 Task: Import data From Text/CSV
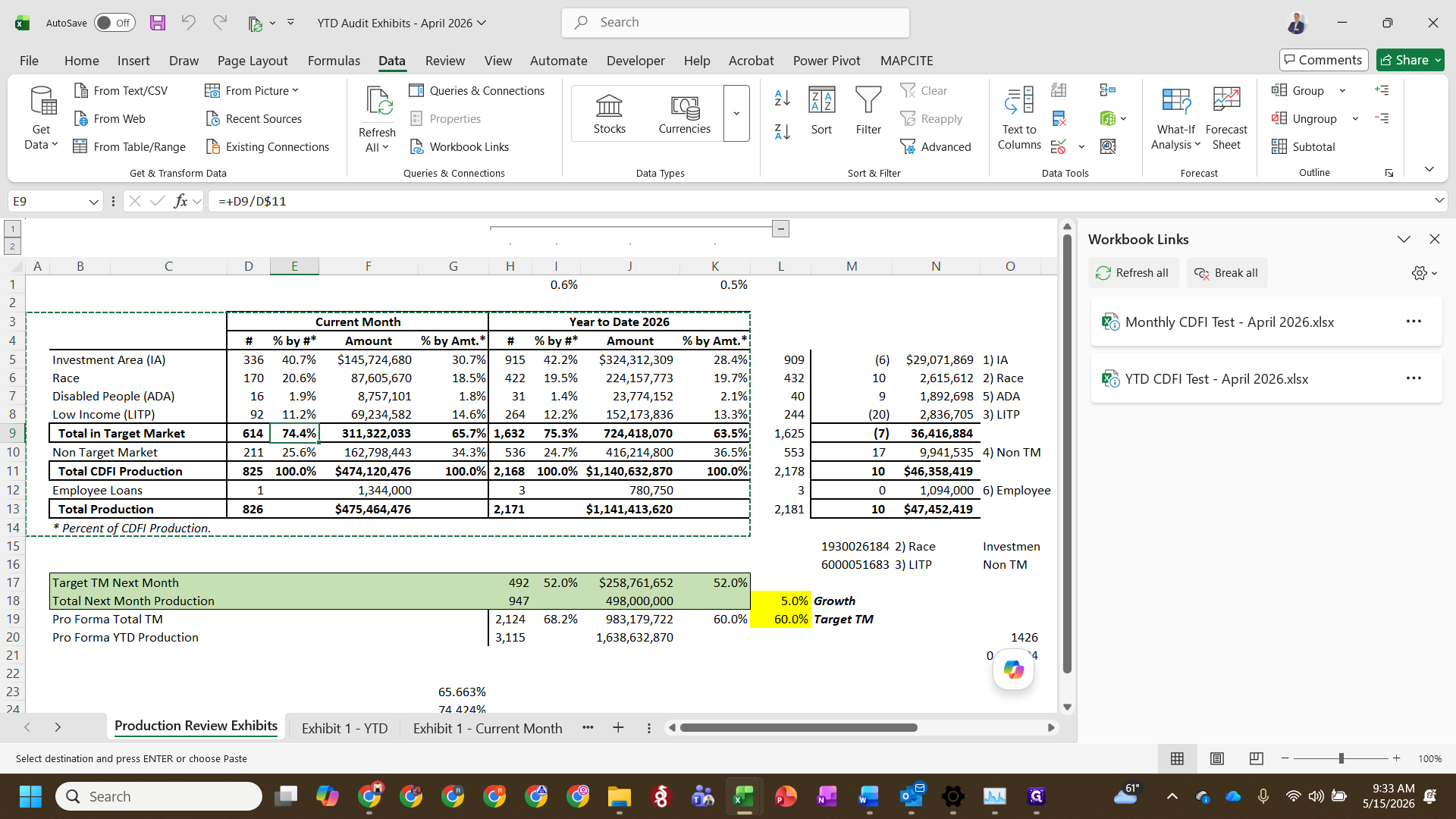tap(121, 90)
